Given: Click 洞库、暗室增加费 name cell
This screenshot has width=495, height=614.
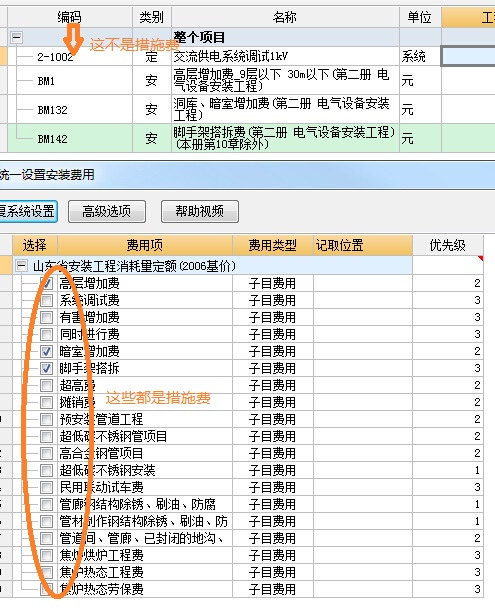Looking at the screenshot, I should pyautogui.click(x=285, y=109).
